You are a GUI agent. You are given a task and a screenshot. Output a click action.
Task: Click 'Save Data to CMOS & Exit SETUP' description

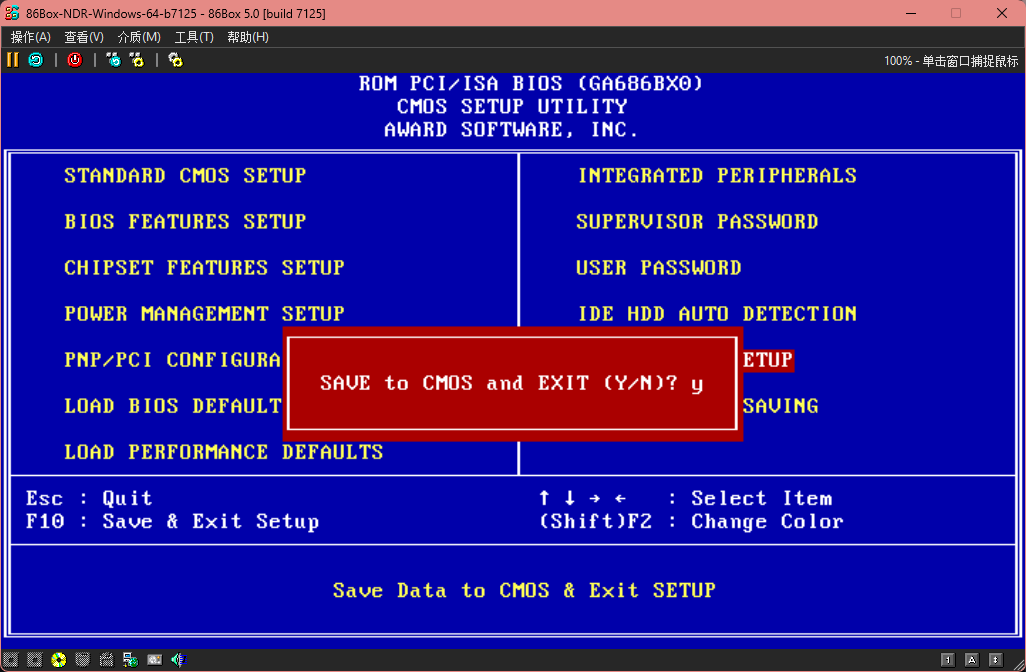pyautogui.click(x=524, y=590)
